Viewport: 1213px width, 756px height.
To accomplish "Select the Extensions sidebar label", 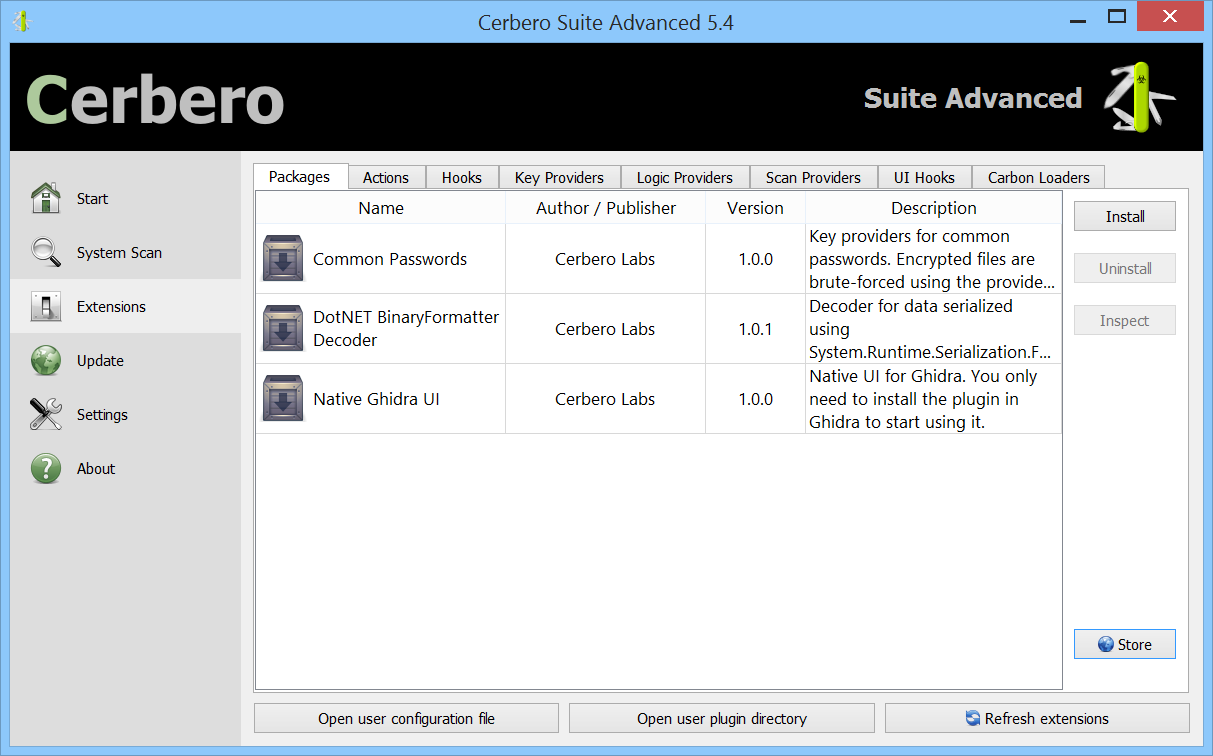I will point(111,307).
